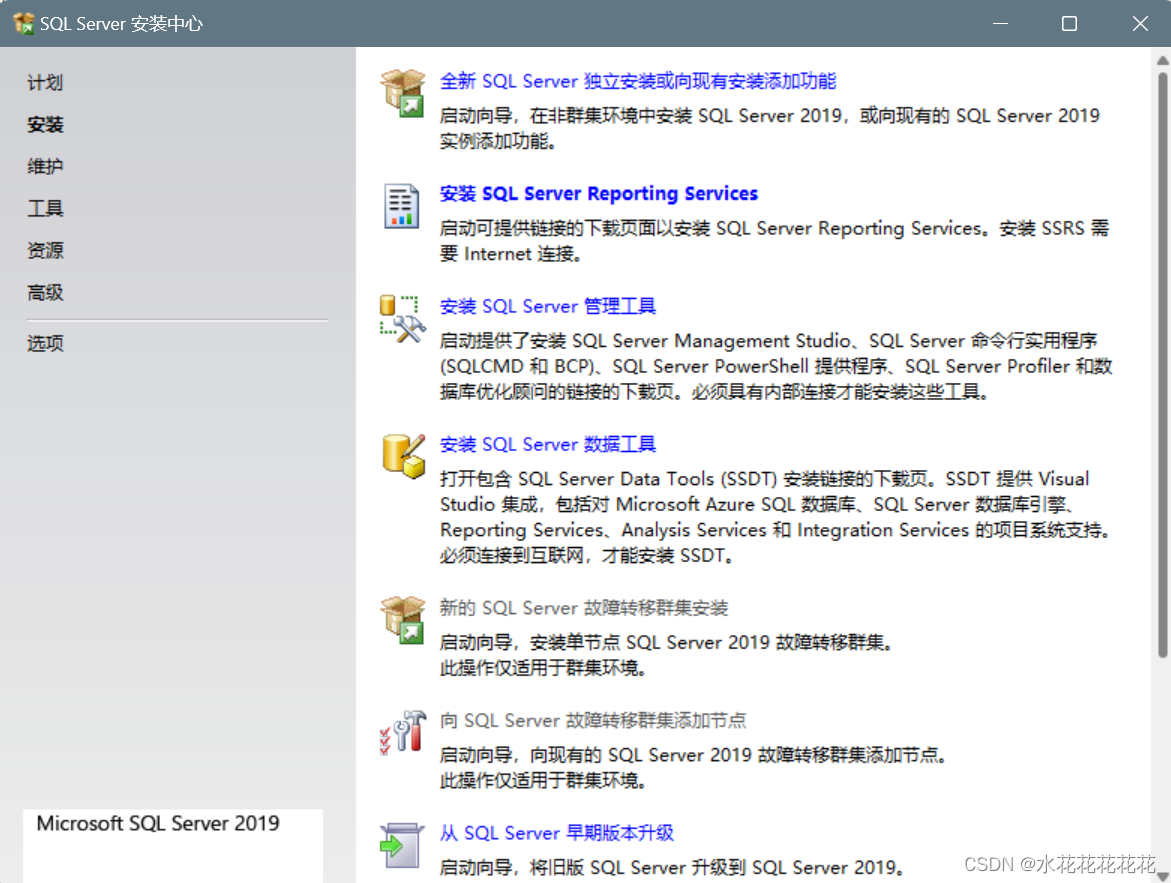
Task: Minimize the SQL Server 安装中心 window
Action: tap(1000, 24)
